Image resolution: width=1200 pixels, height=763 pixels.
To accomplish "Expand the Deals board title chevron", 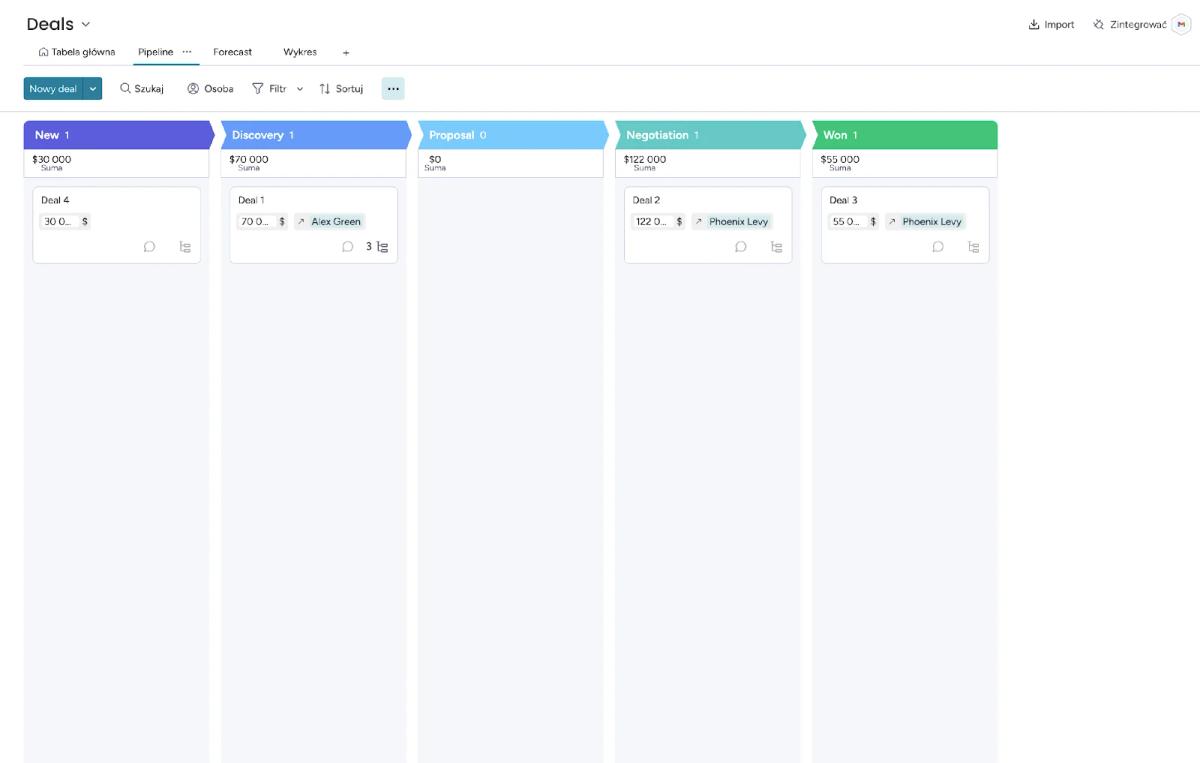I will click(85, 25).
